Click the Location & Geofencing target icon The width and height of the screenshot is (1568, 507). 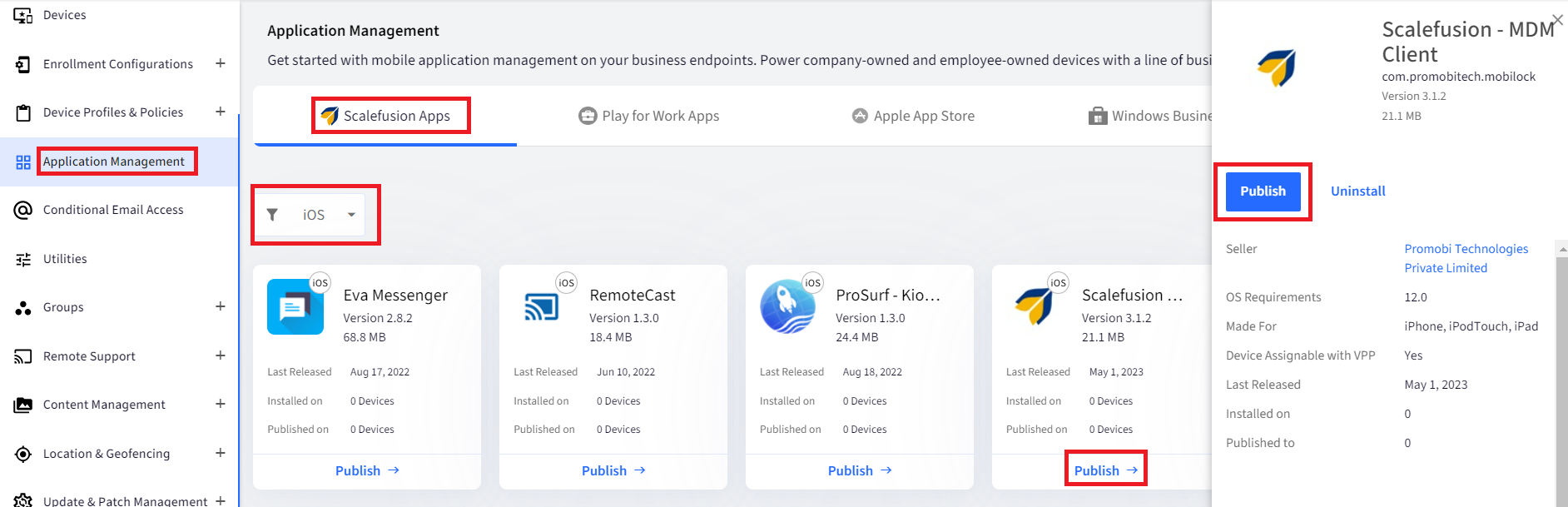(23, 454)
